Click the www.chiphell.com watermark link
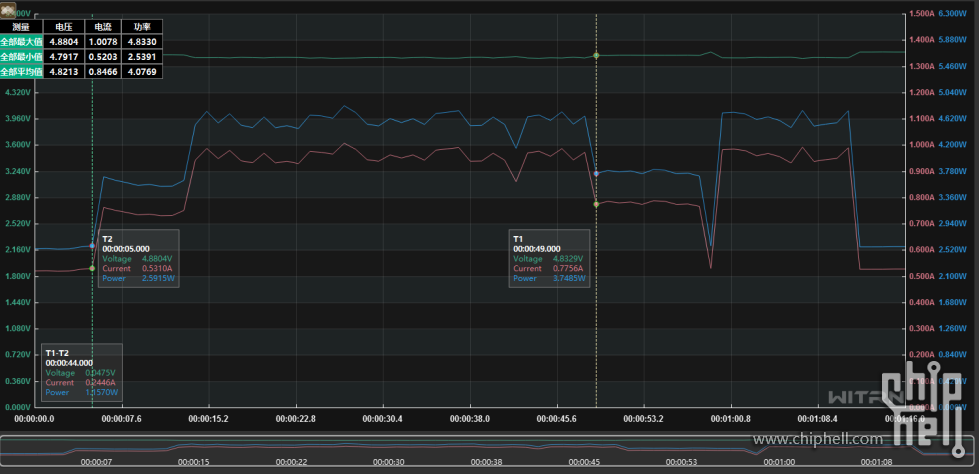979x474 pixels. [x=818, y=439]
